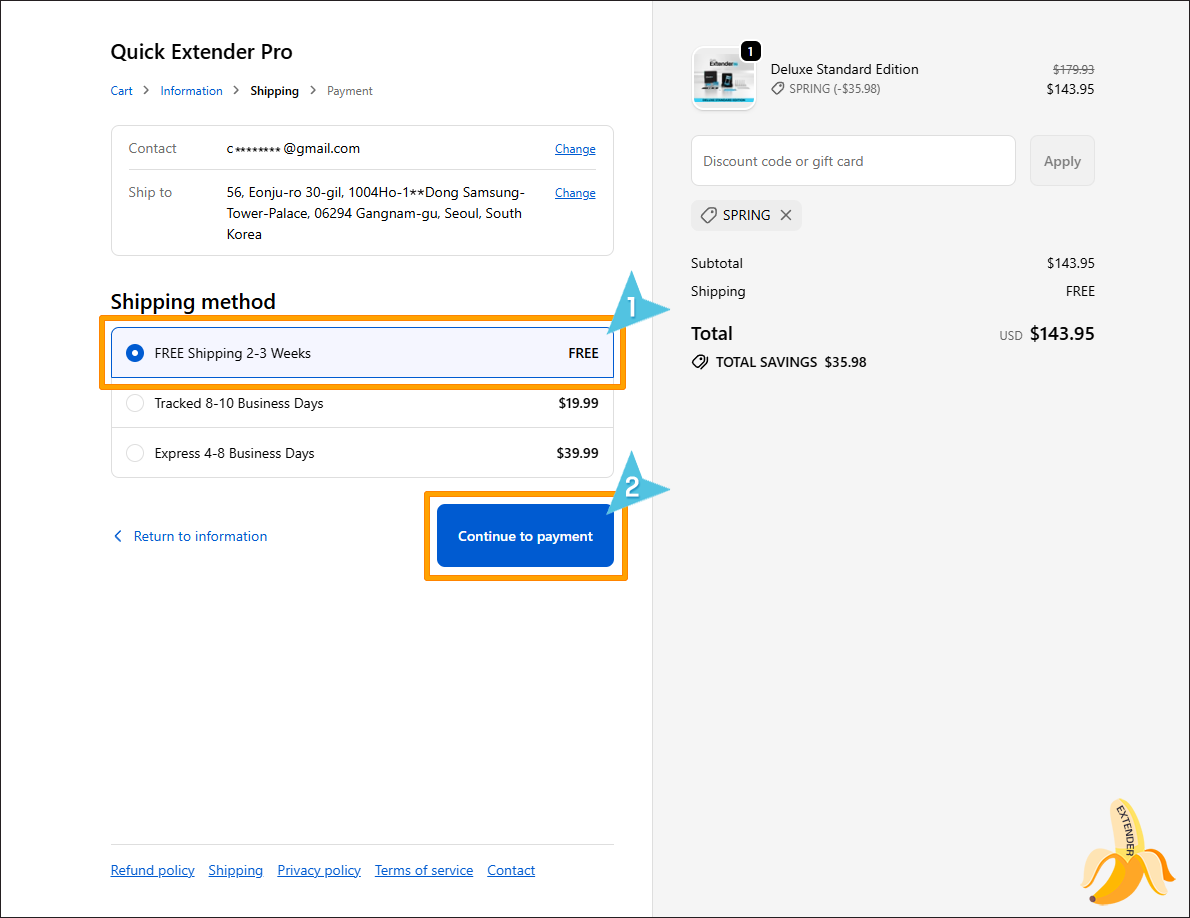Click the Deluxe Standard Edition product thumbnail
Image resolution: width=1190 pixels, height=918 pixels.
723,78
